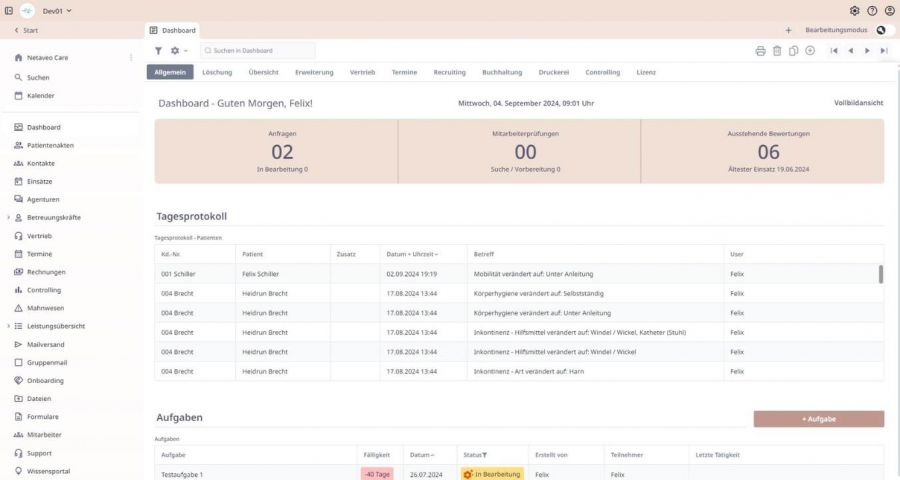This screenshot has width=900, height=480.
Task: Collapse the sidebar panel icon
Action: (x=9, y=10)
